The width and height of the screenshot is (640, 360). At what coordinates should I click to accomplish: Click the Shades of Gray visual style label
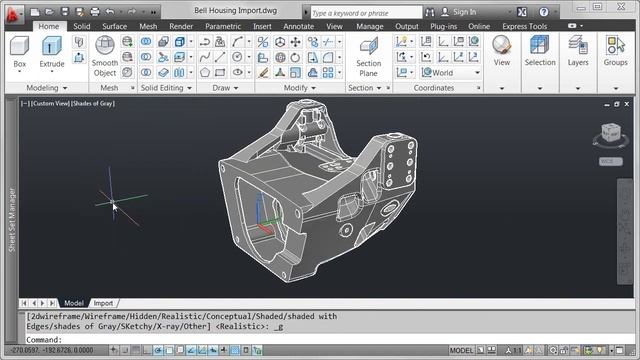coord(93,103)
